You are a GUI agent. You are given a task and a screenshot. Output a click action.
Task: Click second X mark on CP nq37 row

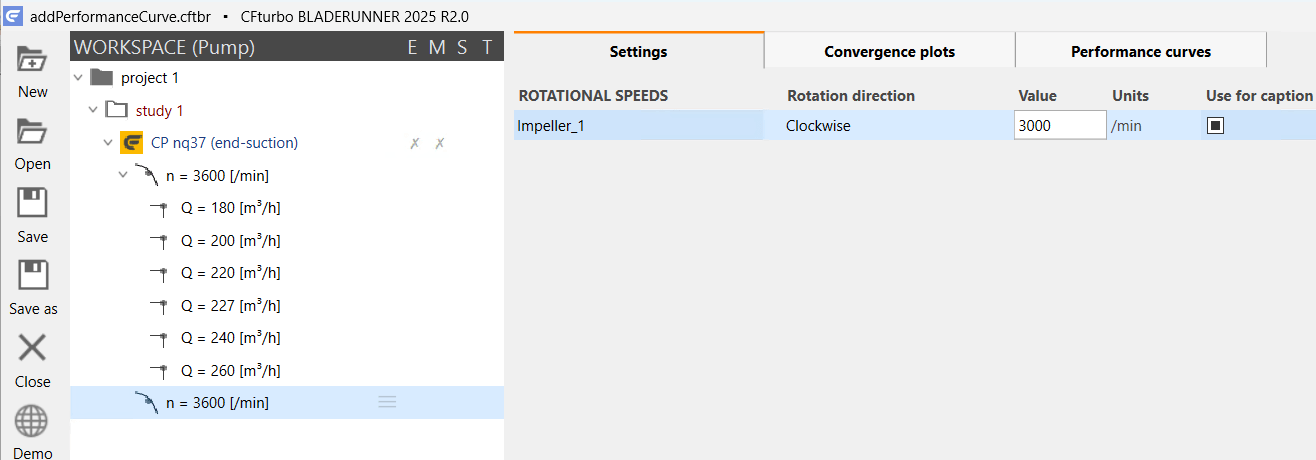pos(439,144)
